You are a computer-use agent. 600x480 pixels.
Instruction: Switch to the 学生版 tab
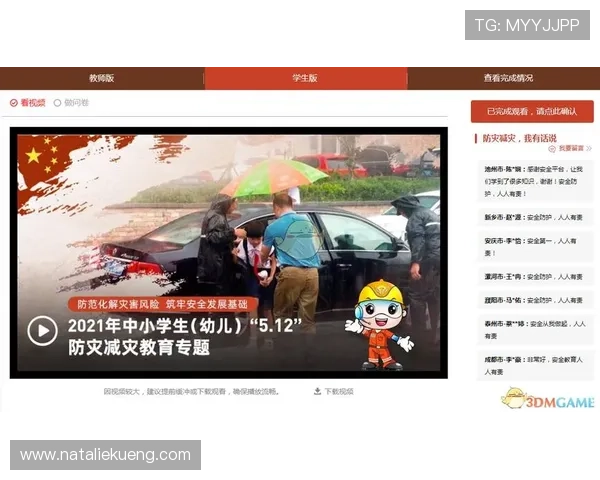coord(306,78)
